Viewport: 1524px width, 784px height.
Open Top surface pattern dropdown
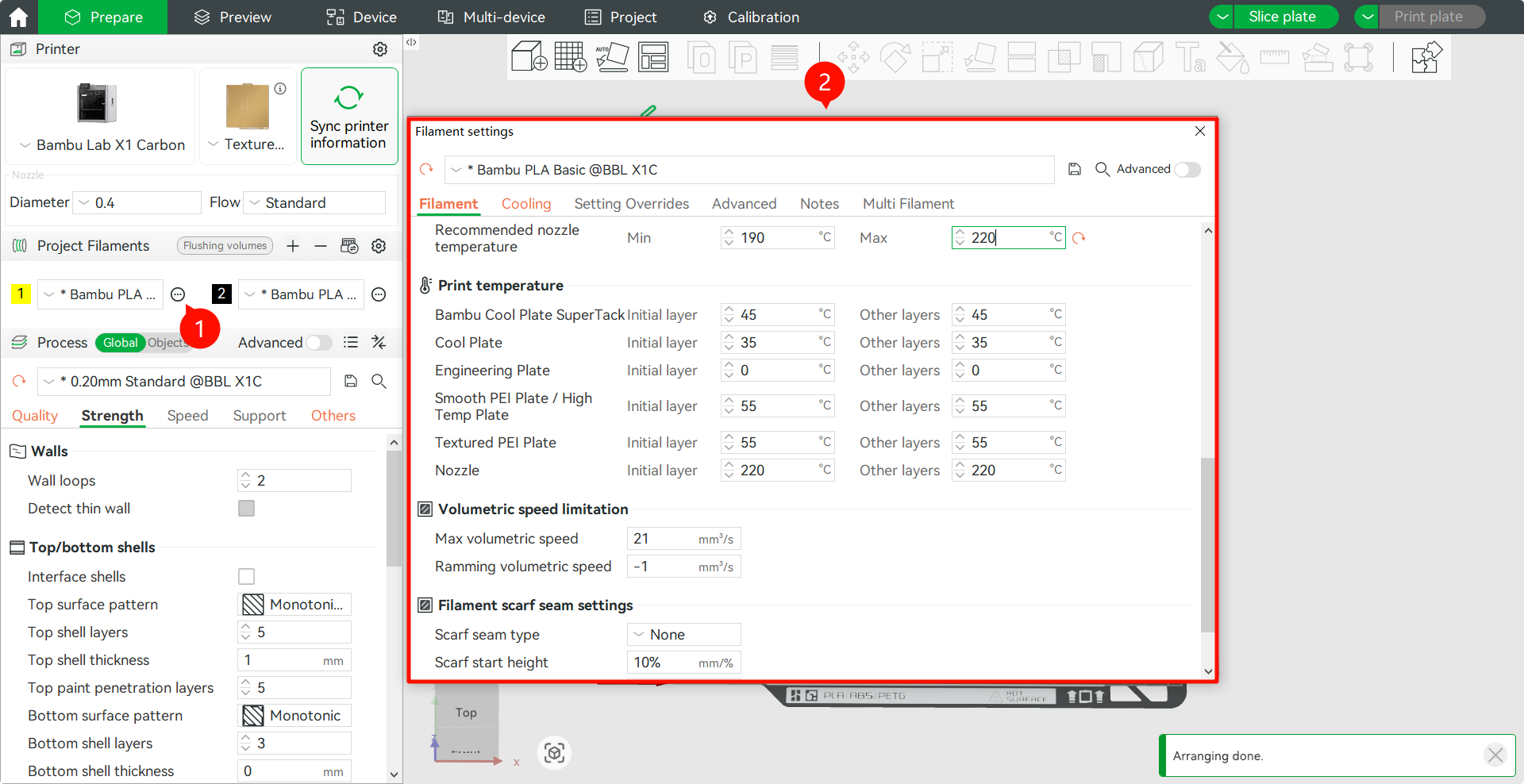pos(294,605)
